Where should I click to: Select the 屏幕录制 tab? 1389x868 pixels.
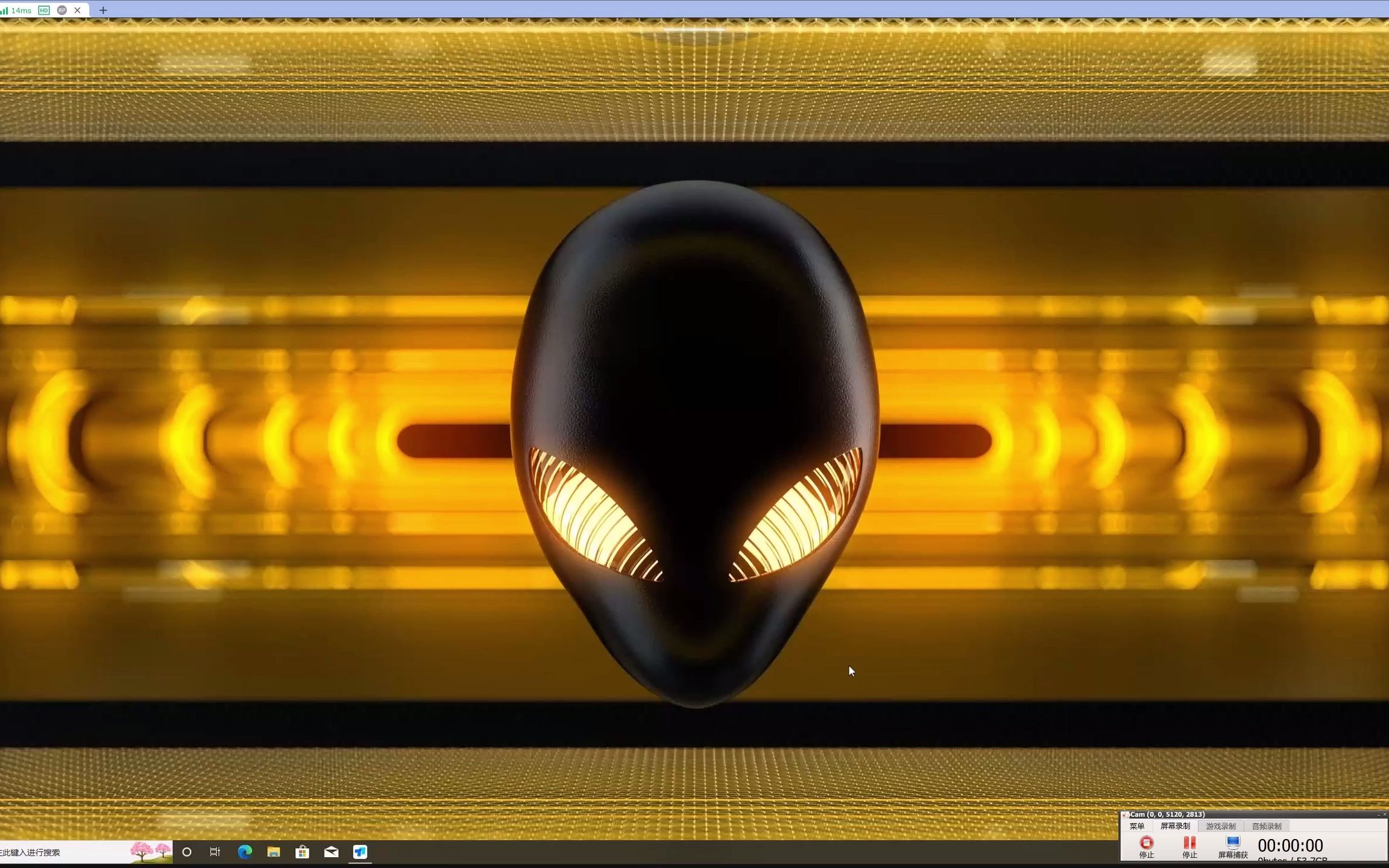click(1175, 826)
